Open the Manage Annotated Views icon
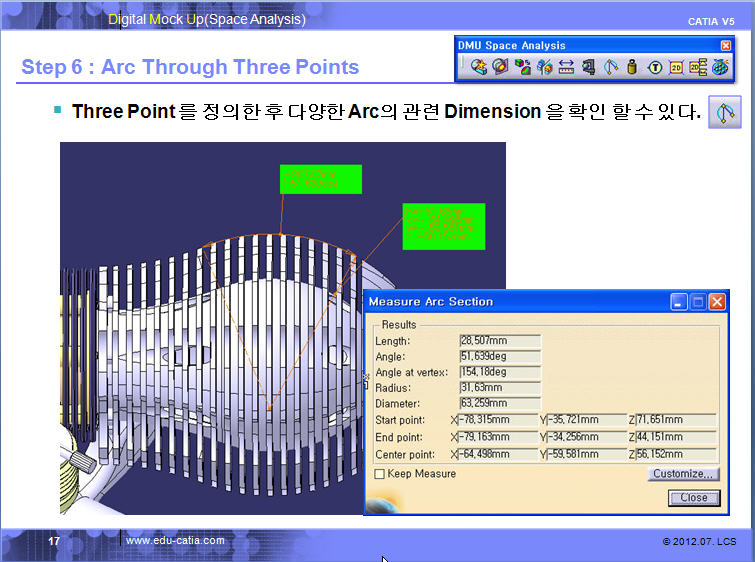 click(x=698, y=67)
